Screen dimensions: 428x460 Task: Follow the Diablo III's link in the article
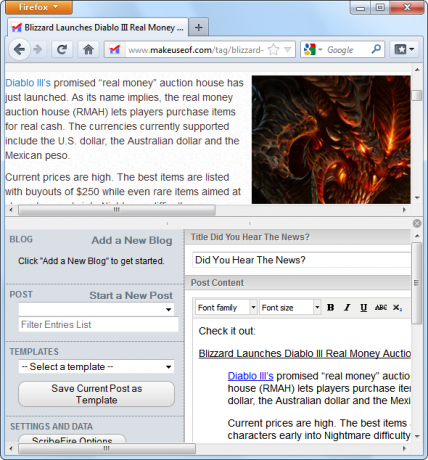pyautogui.click(x=28, y=83)
